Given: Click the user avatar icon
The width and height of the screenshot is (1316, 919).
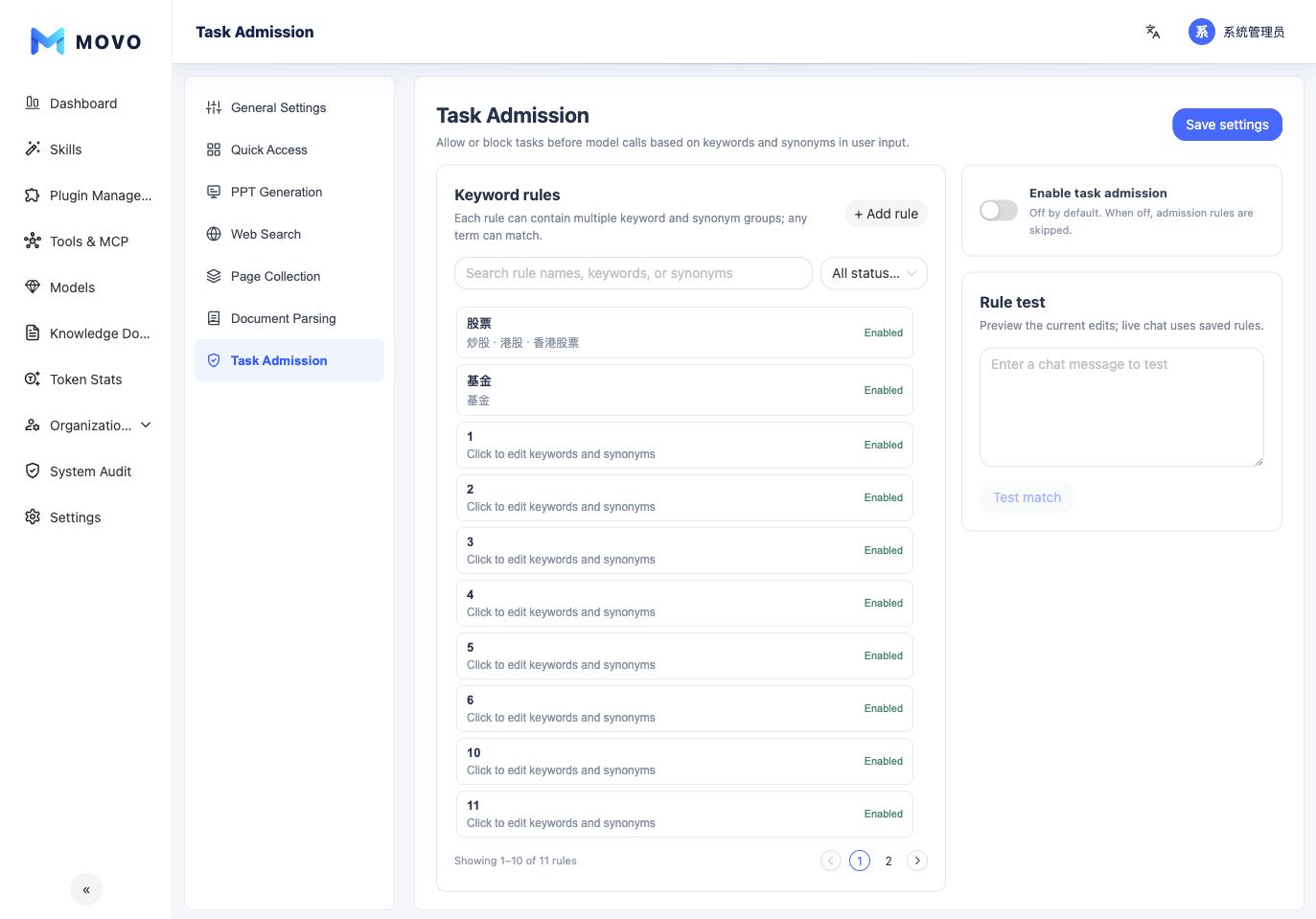Looking at the screenshot, I should point(1201,32).
